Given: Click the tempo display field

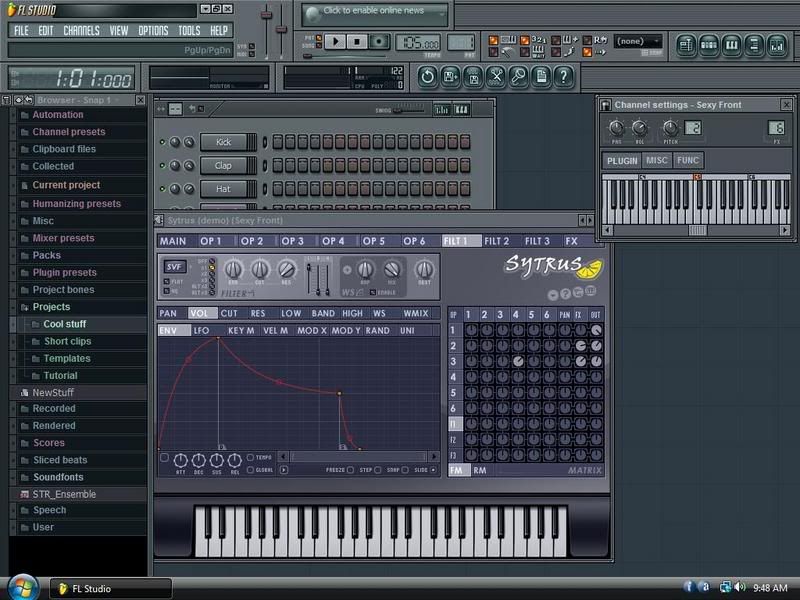Looking at the screenshot, I should pyautogui.click(x=418, y=43).
